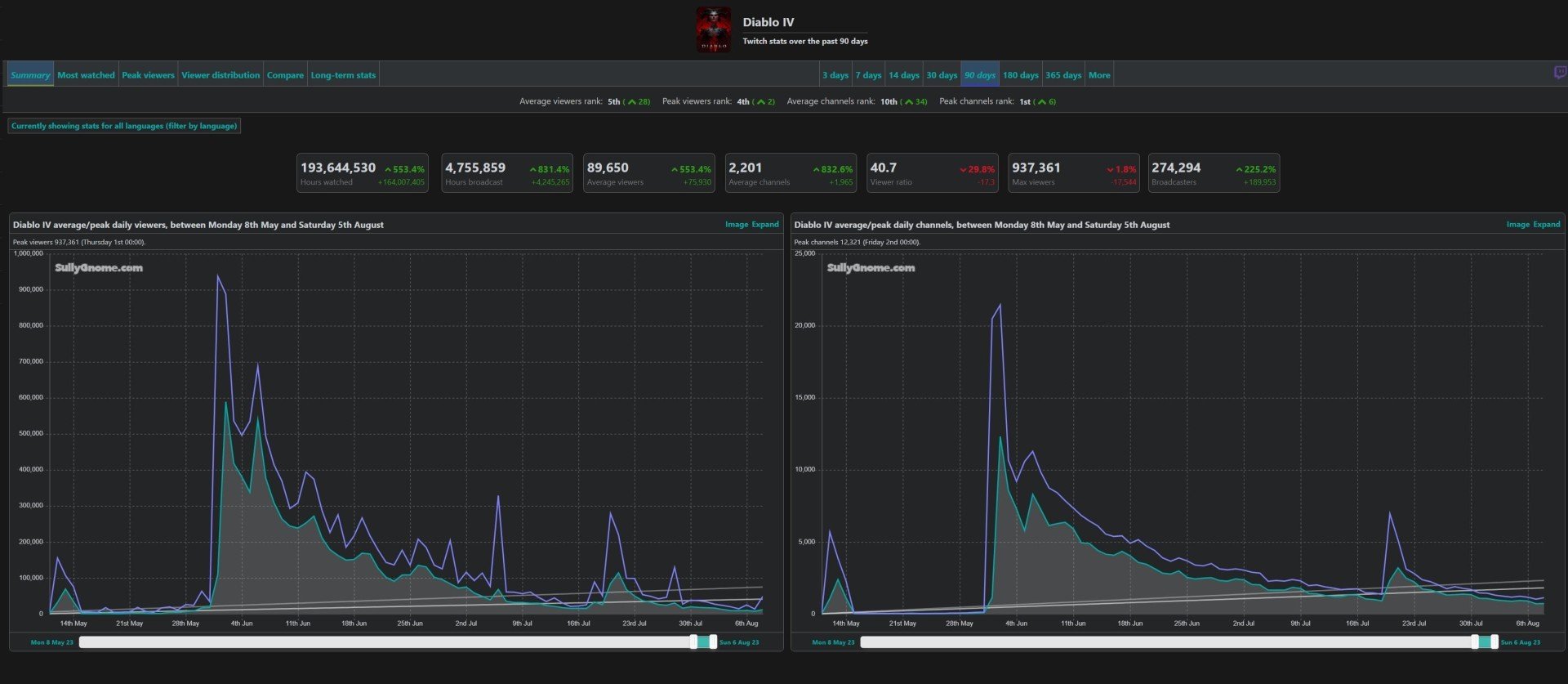Image resolution: width=1568 pixels, height=684 pixels.
Task: Click the Max viewers stat card
Action: click(x=1074, y=172)
